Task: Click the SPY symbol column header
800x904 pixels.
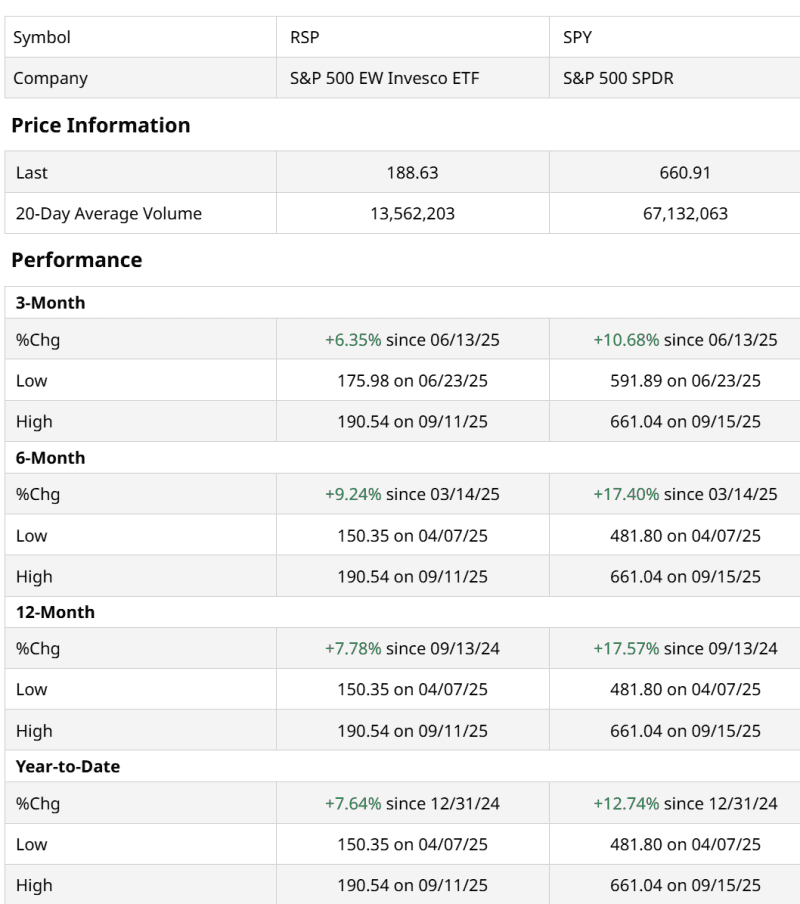Action: tap(578, 37)
